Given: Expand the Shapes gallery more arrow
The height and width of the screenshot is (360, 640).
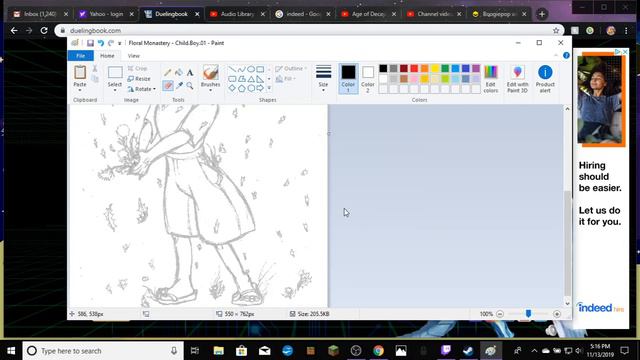Looking at the screenshot, I should (269, 88).
